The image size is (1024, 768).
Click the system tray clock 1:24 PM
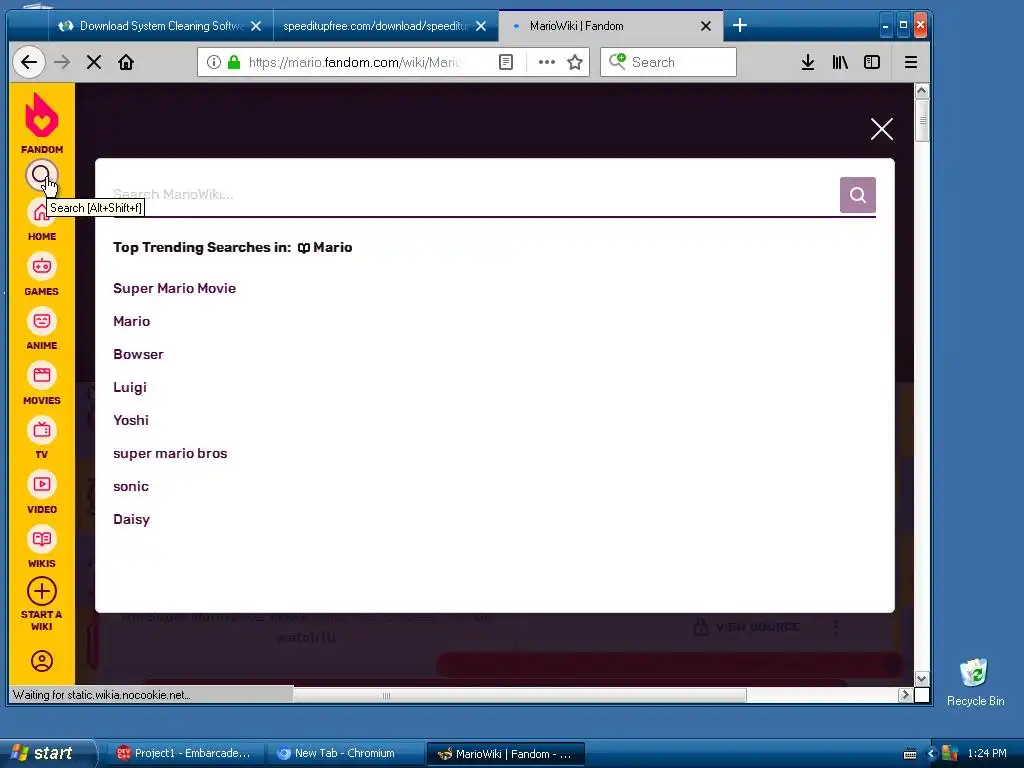click(x=987, y=753)
